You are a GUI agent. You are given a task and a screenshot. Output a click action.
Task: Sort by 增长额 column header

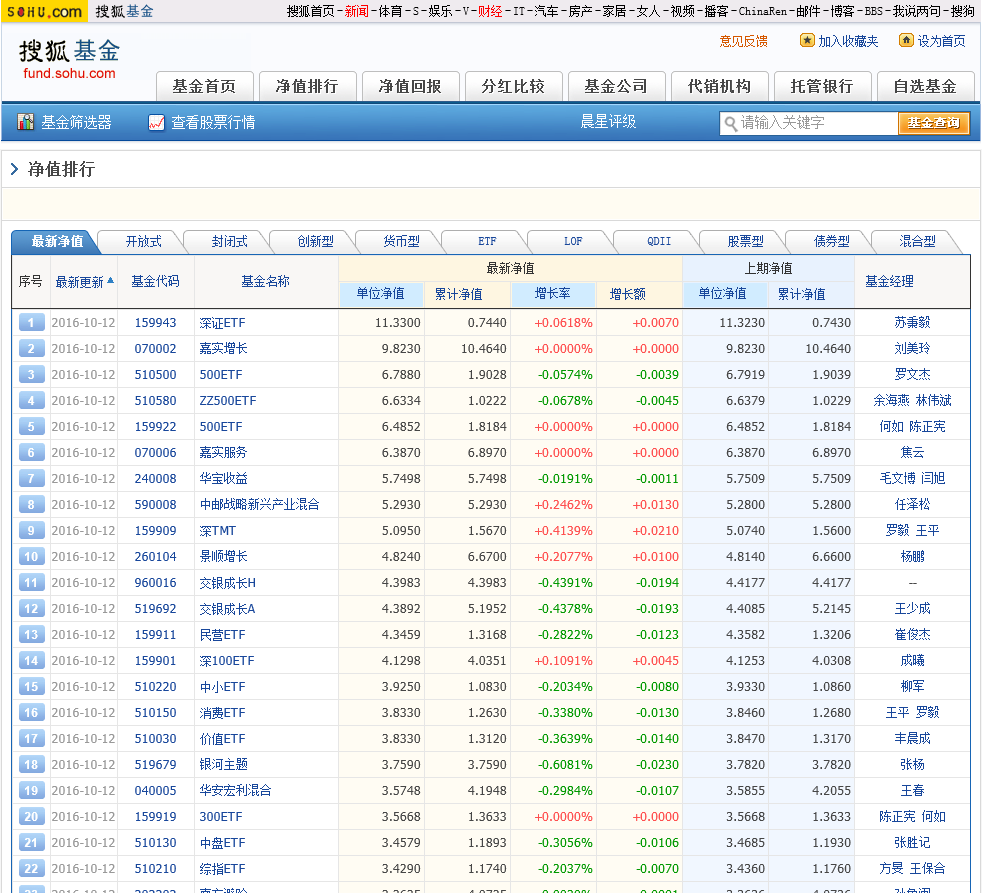coord(628,294)
